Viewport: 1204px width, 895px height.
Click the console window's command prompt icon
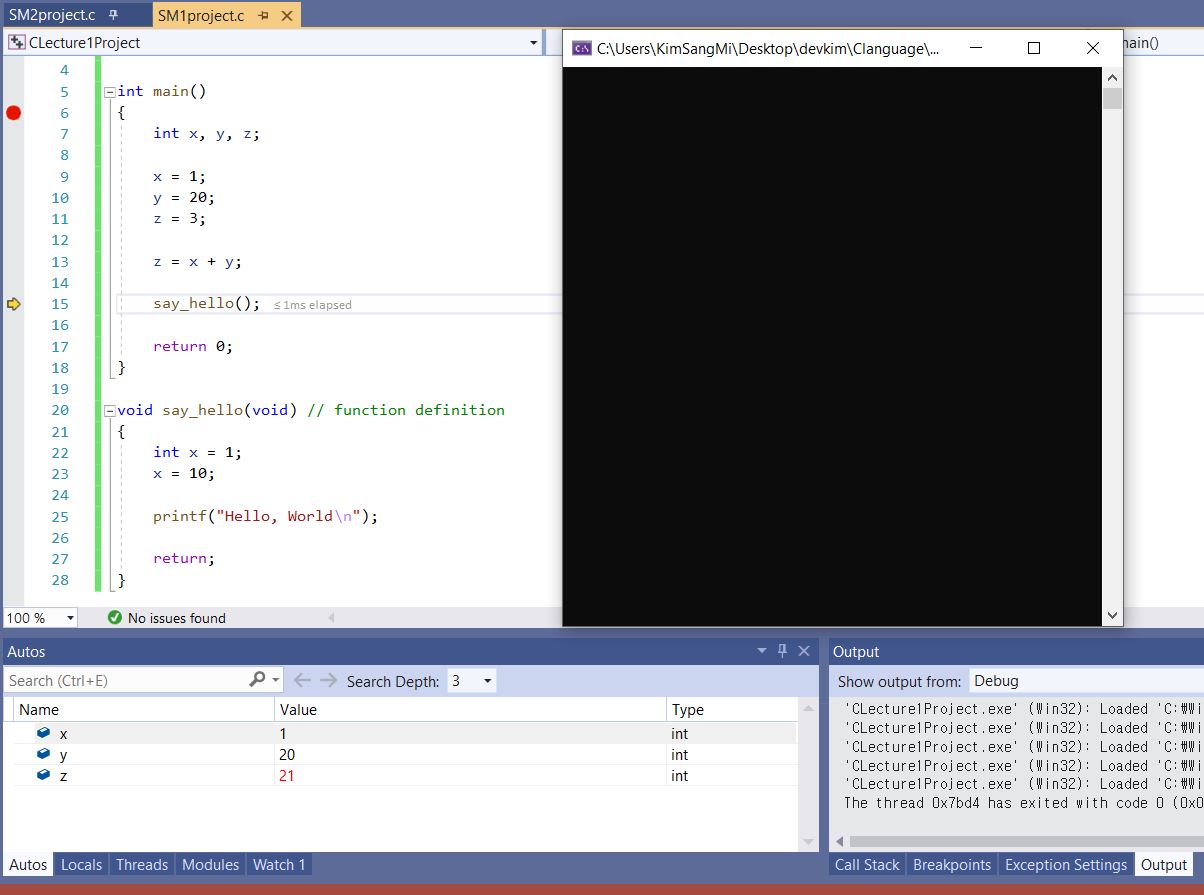click(x=581, y=48)
